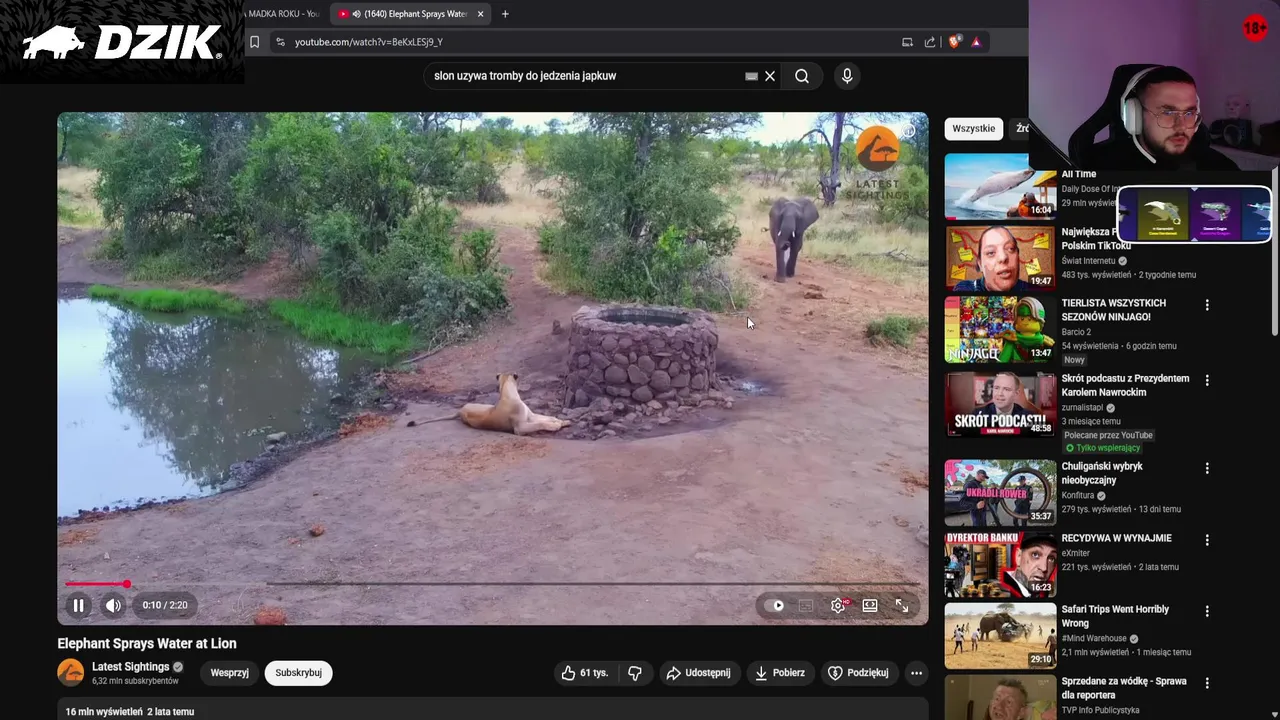Select the Elephant Sprays Water tab
The image size is (1280, 720).
[x=408, y=14]
